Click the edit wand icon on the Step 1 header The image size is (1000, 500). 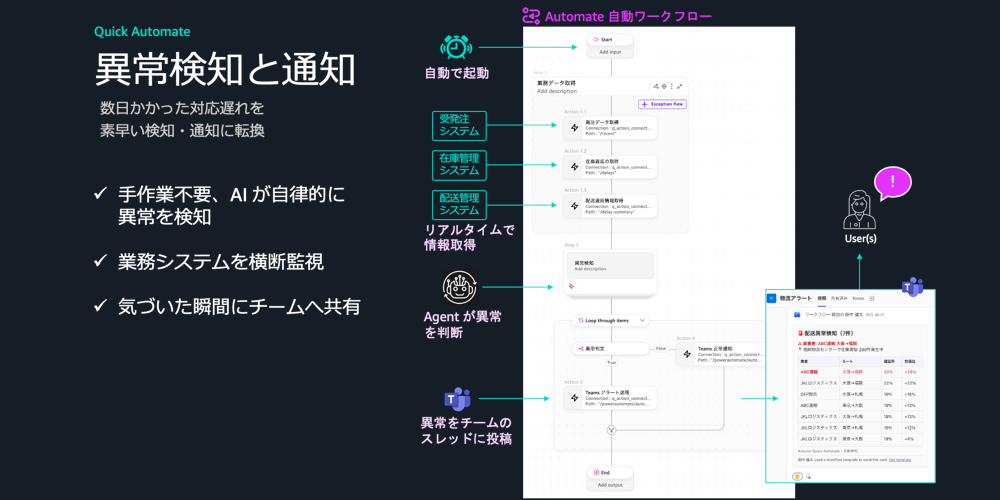656,86
